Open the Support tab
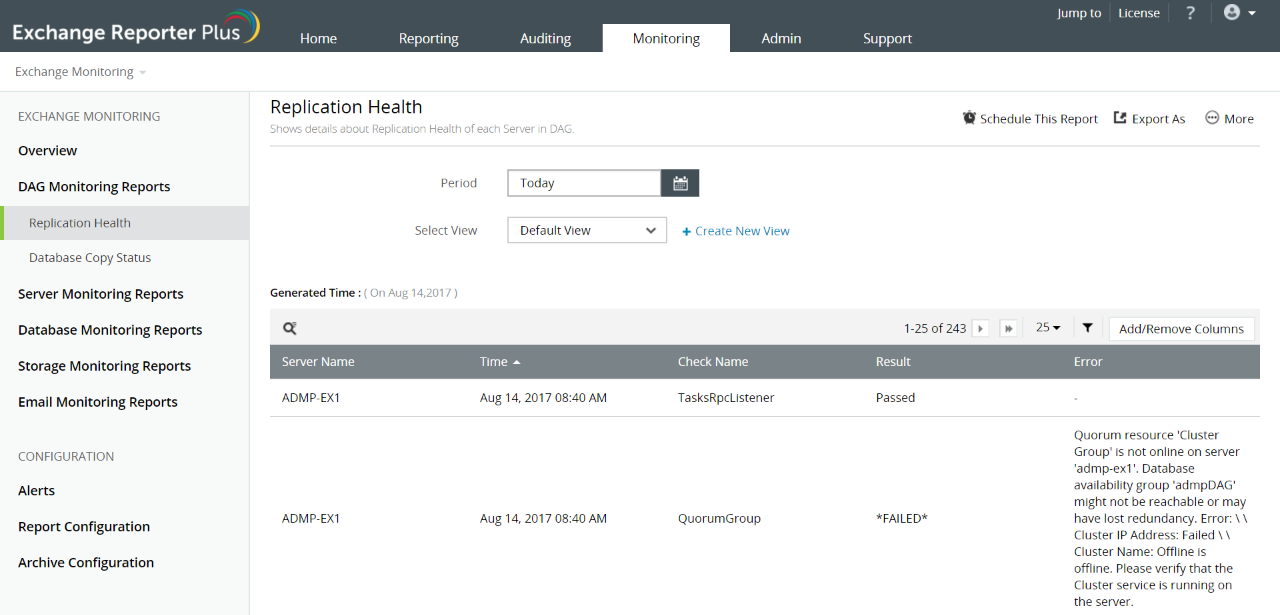This screenshot has height=615, width=1280. 887,38
